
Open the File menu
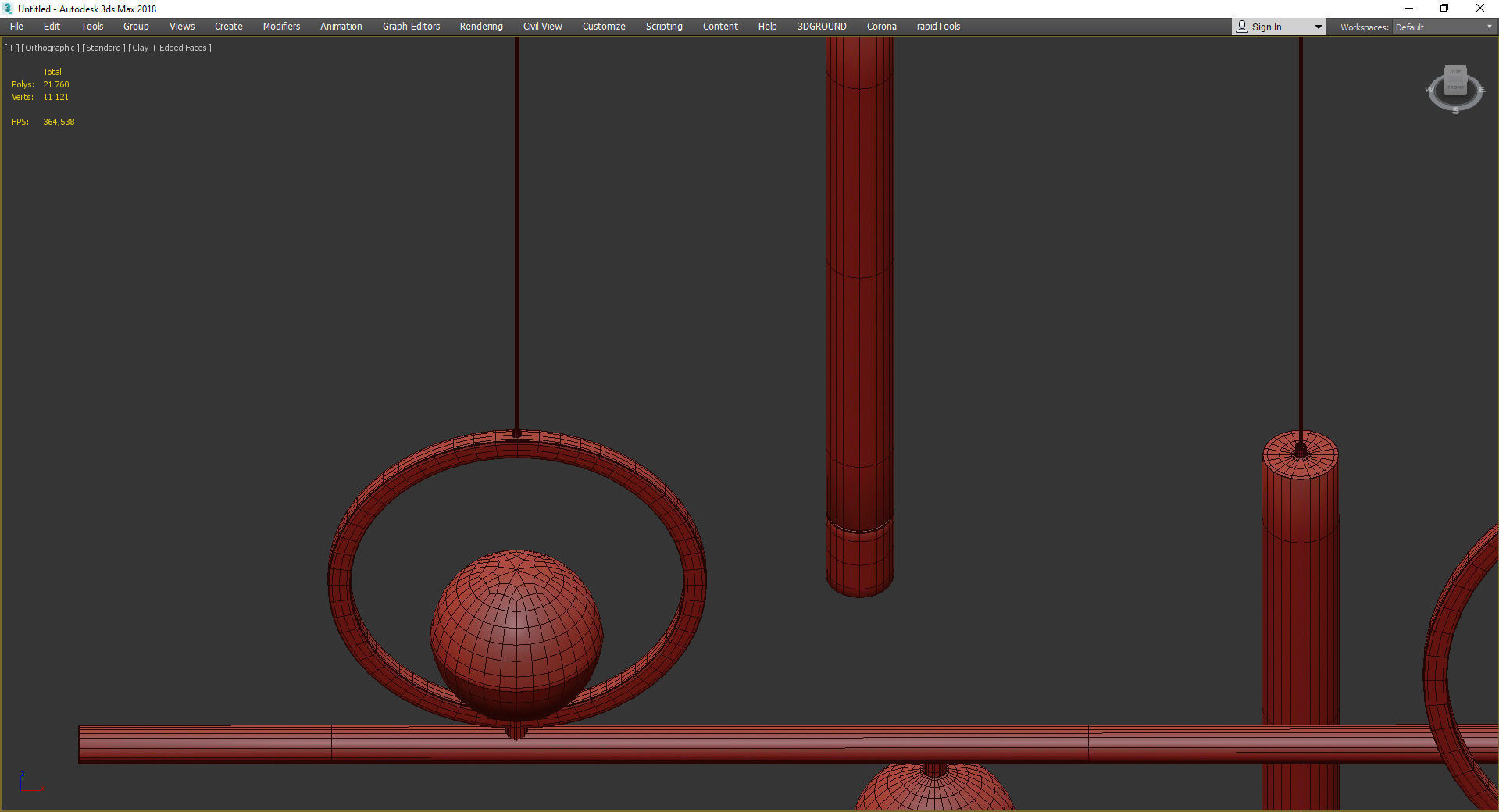tap(16, 27)
